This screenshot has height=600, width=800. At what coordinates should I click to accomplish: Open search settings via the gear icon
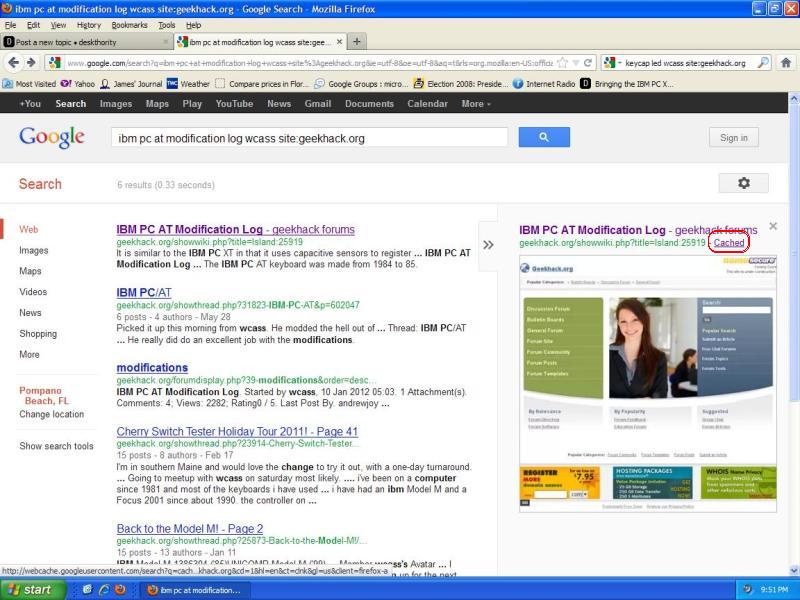tap(744, 183)
